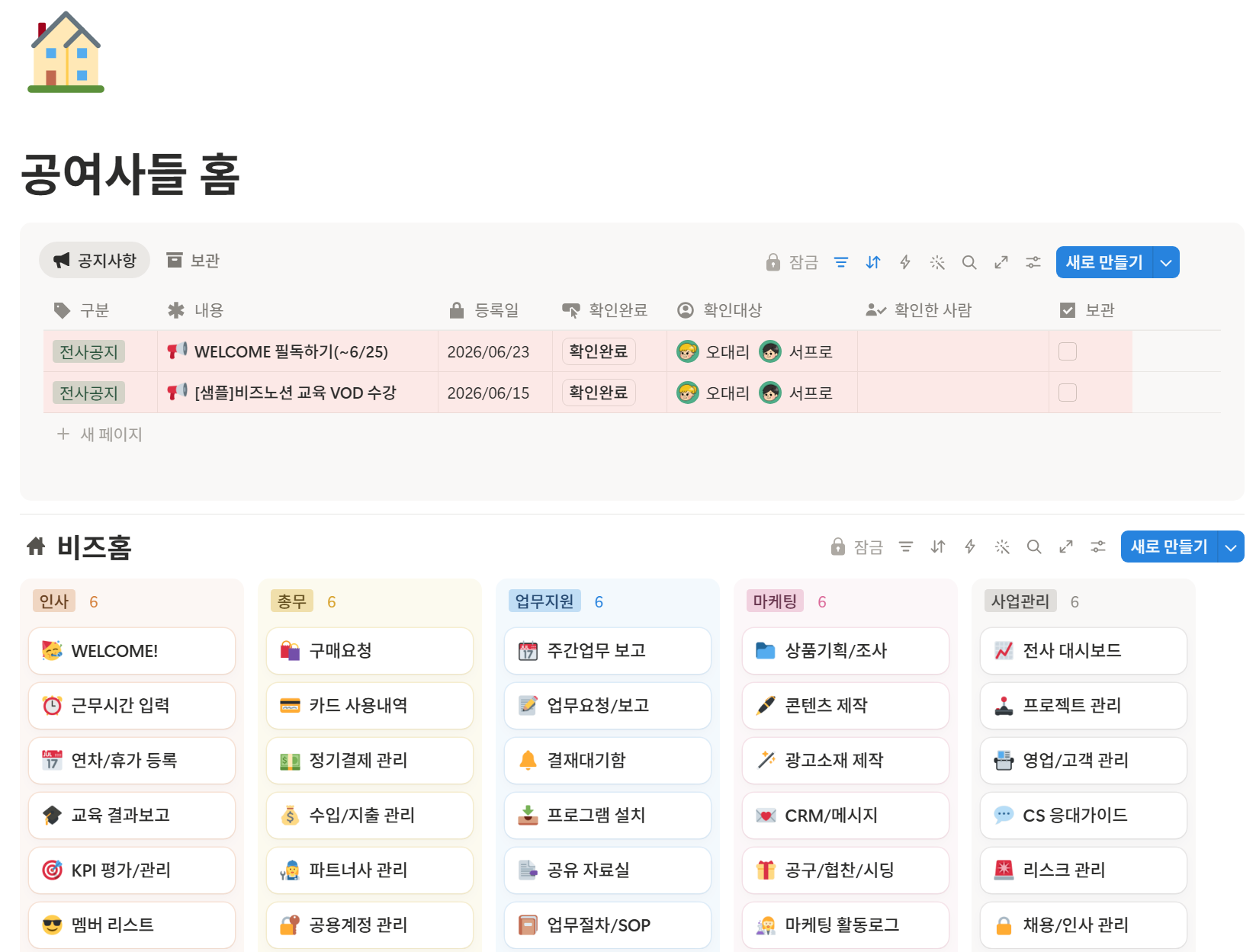Click the 등록일 column header
The image size is (1256, 952).
pyautogui.click(x=495, y=310)
